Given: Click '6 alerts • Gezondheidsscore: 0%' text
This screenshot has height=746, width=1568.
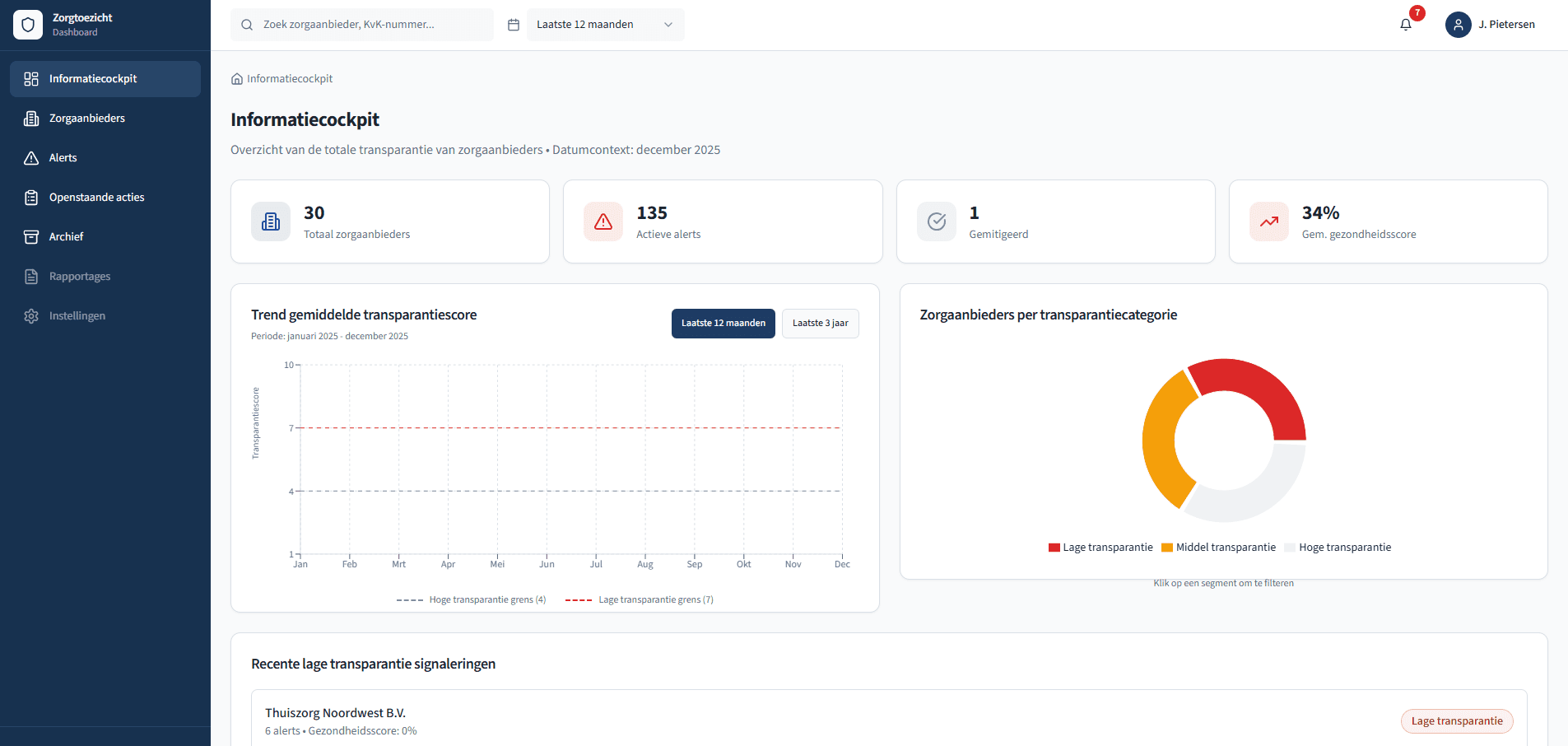Looking at the screenshot, I should pyautogui.click(x=341, y=731).
